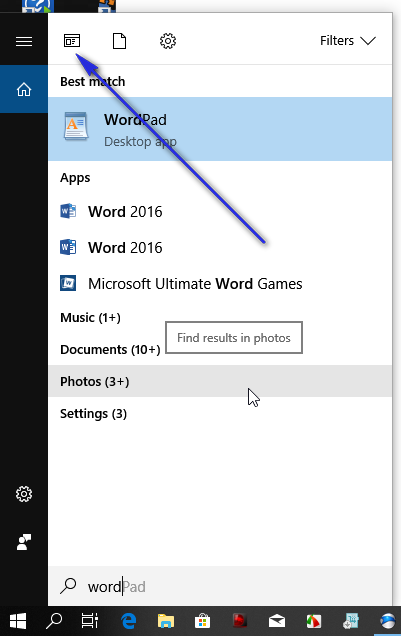
Task: Filter search results by Documents icon
Action: click(x=119, y=41)
